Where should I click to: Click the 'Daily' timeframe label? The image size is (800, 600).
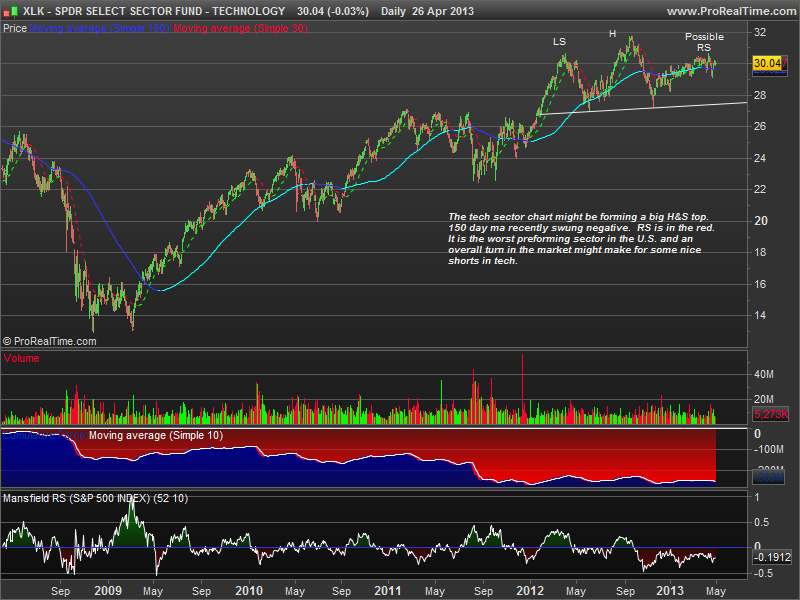393,11
